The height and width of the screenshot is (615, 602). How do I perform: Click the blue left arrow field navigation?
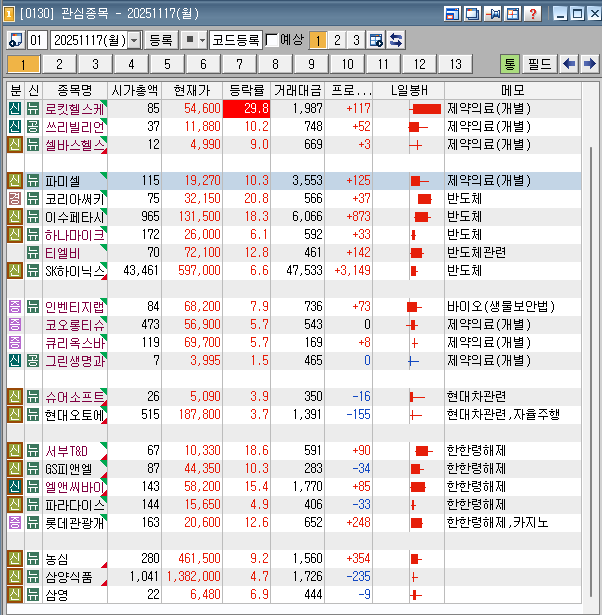click(x=569, y=64)
